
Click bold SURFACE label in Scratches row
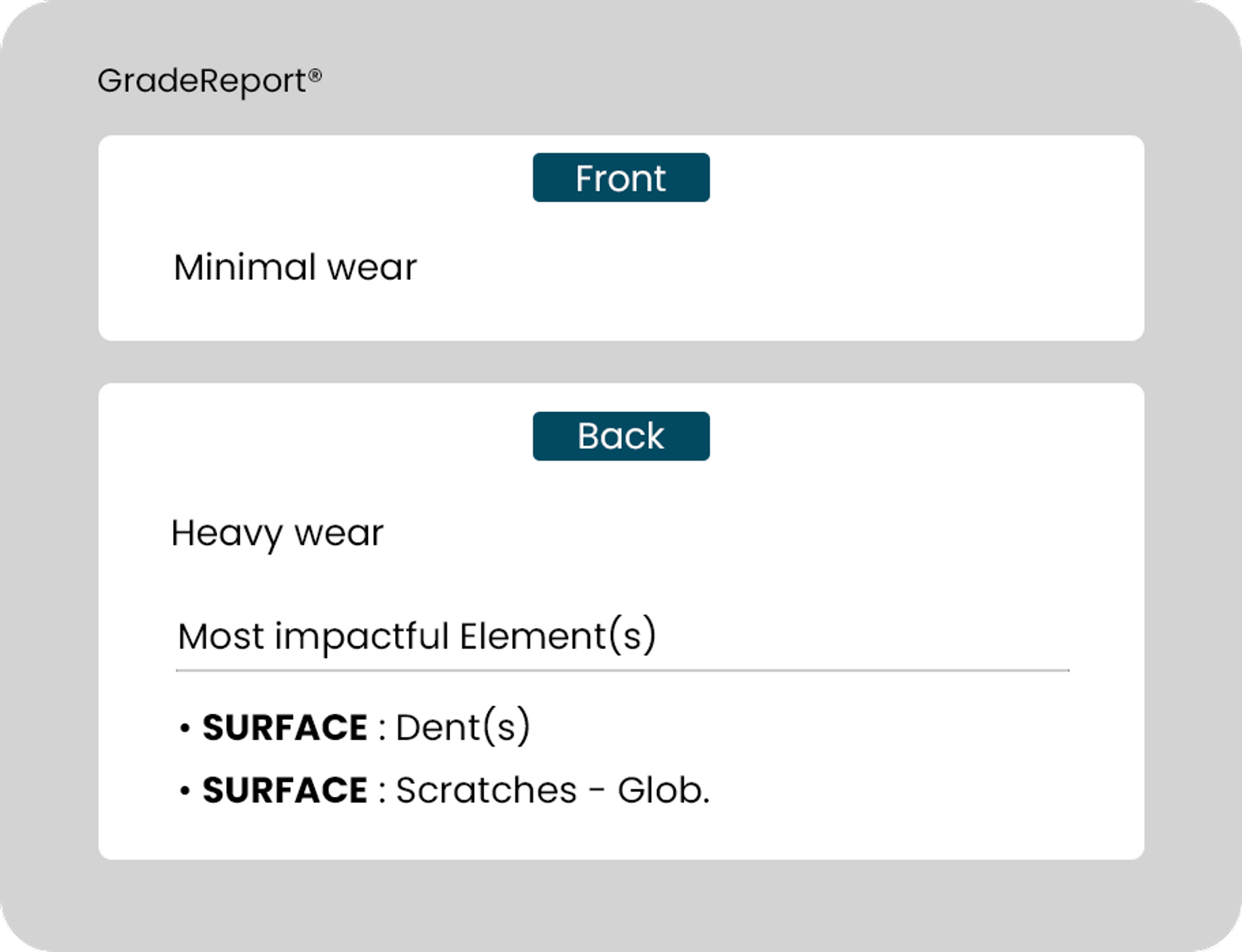pyautogui.click(x=285, y=790)
